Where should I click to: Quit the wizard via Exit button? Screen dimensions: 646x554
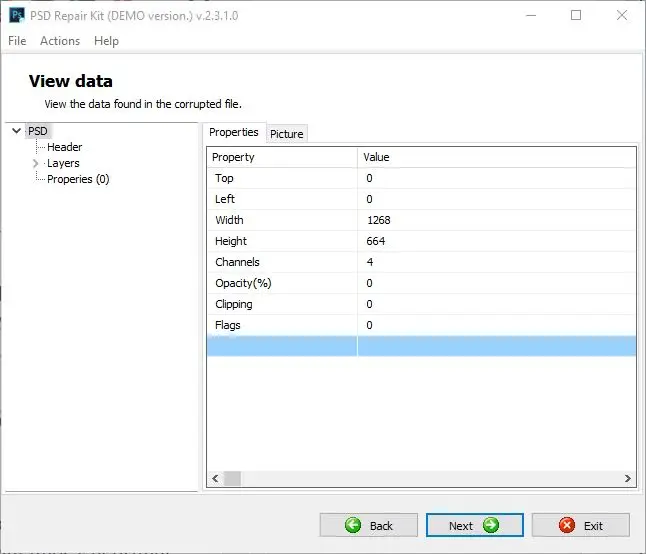(580, 525)
